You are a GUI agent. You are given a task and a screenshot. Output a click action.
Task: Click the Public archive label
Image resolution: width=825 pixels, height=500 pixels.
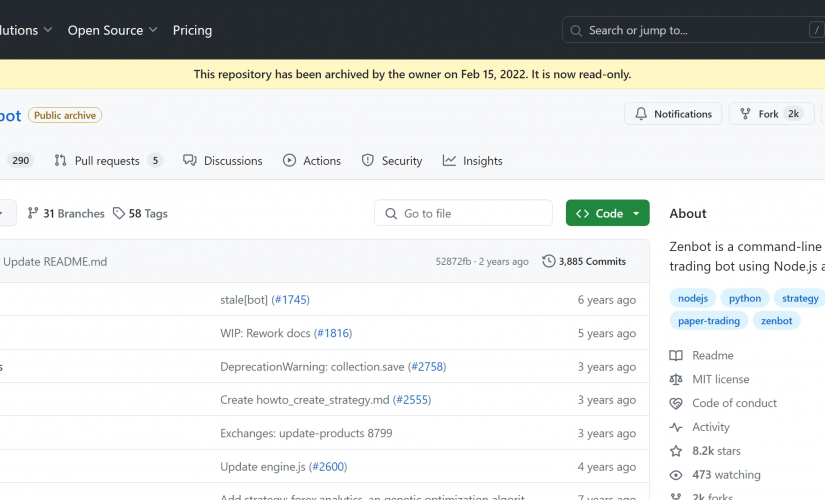(x=65, y=115)
